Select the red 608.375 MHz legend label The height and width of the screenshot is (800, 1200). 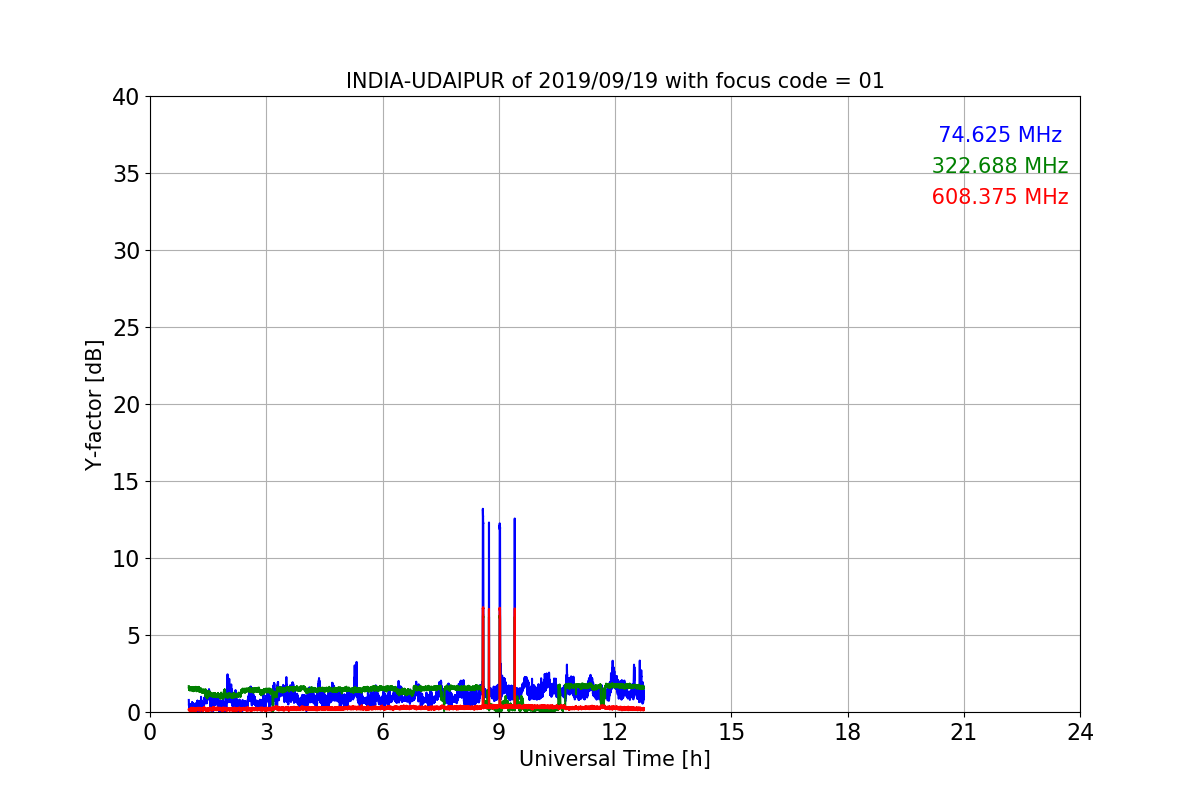pyautogui.click(x=1000, y=197)
